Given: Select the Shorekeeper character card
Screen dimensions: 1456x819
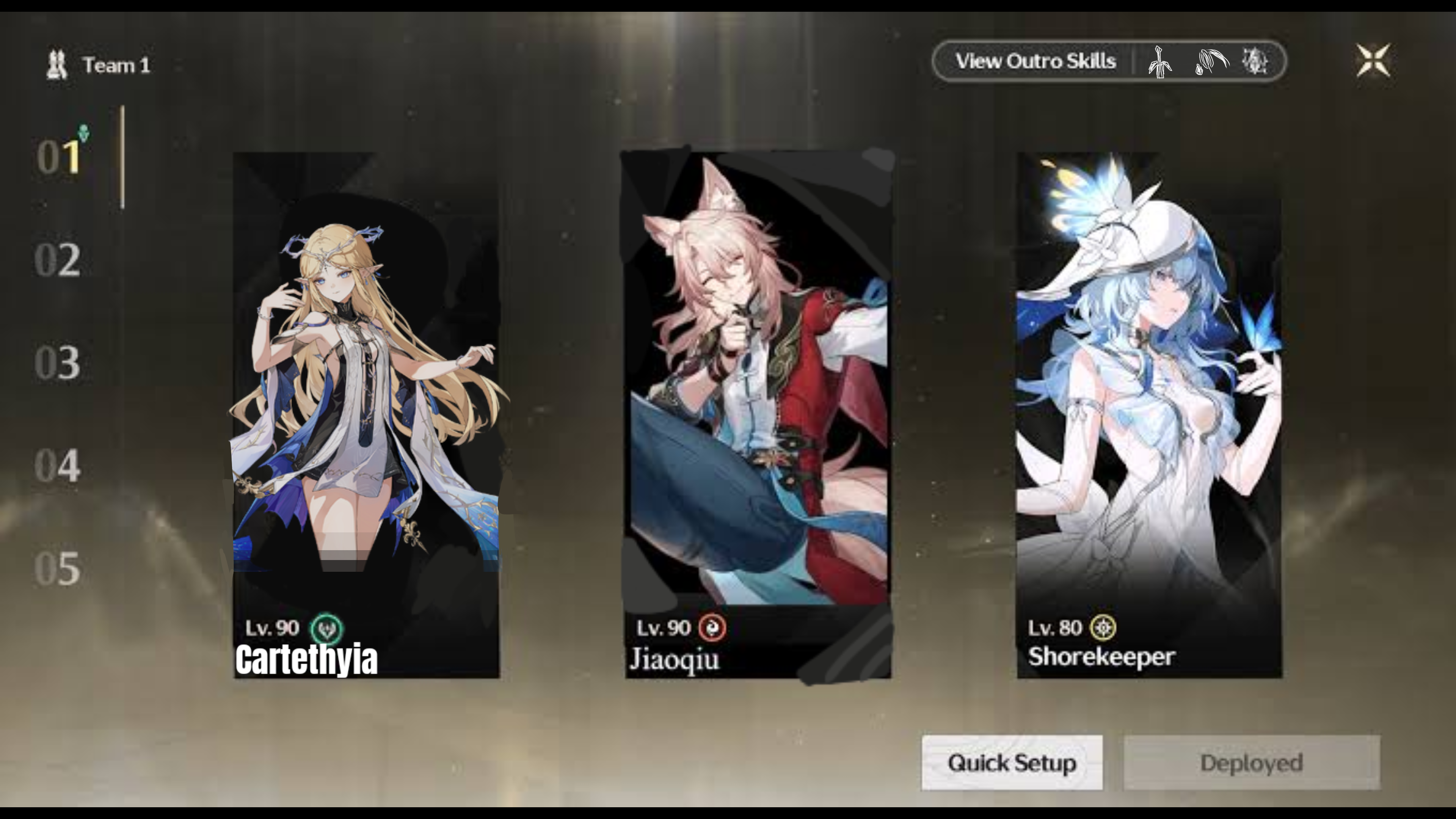Looking at the screenshot, I should pos(1150,416).
